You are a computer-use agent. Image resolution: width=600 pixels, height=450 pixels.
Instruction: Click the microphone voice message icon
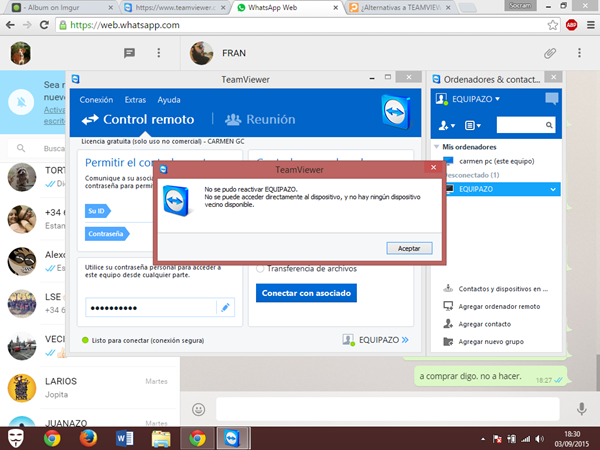tap(581, 409)
